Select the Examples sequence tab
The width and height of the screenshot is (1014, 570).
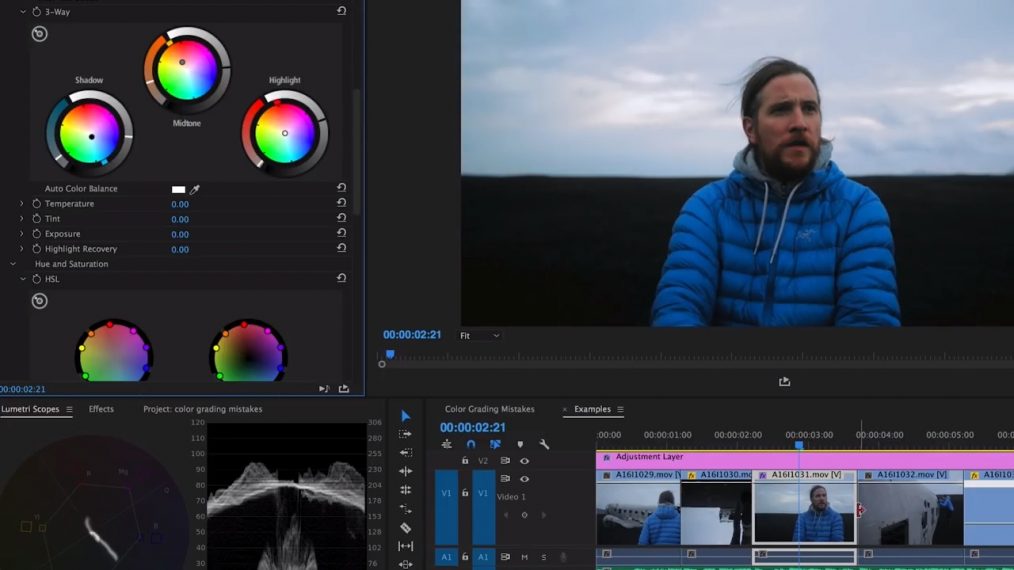click(x=592, y=409)
